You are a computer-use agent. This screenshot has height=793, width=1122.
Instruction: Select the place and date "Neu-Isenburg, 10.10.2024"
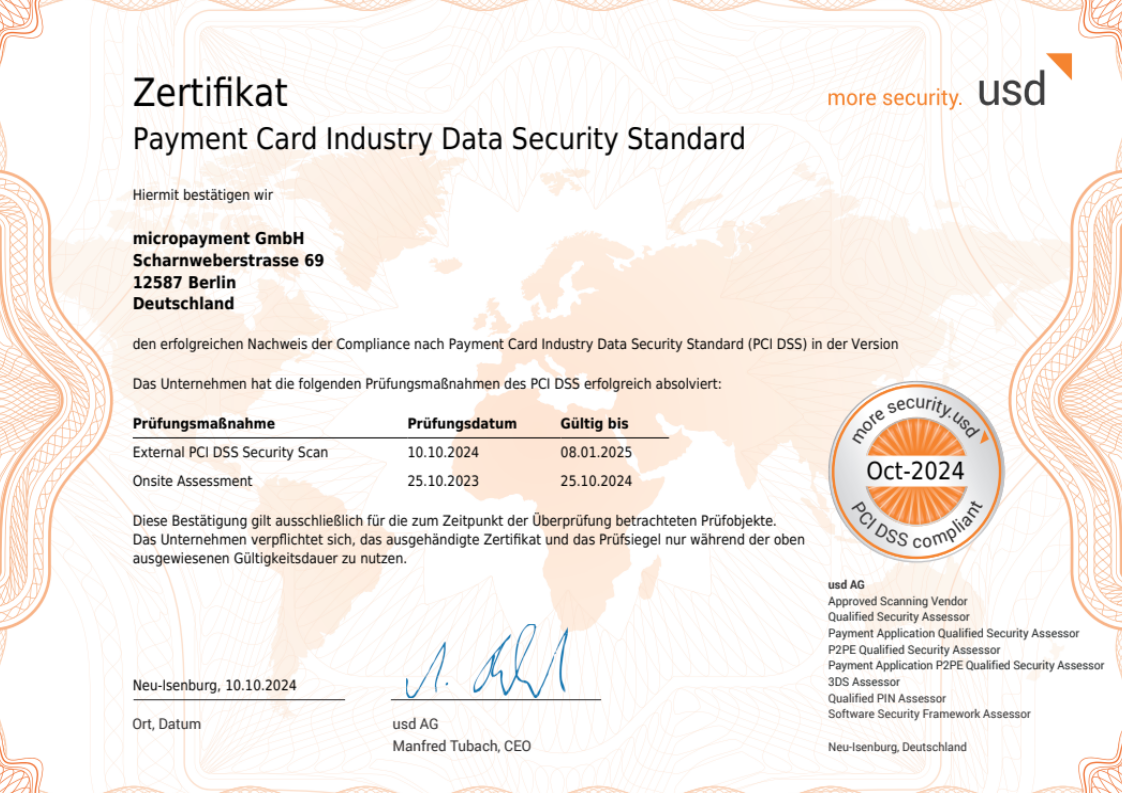(215, 686)
